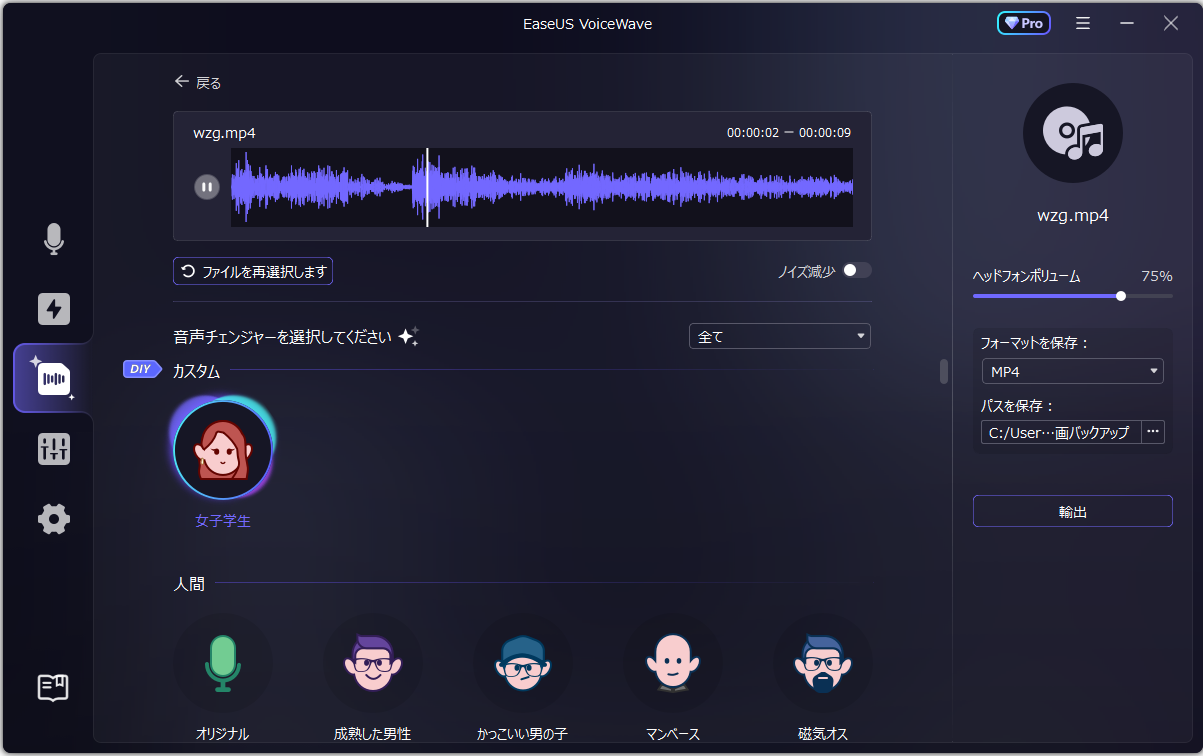1203x756 pixels.
Task: Open settings via the gear icon
Action: pyautogui.click(x=53, y=518)
